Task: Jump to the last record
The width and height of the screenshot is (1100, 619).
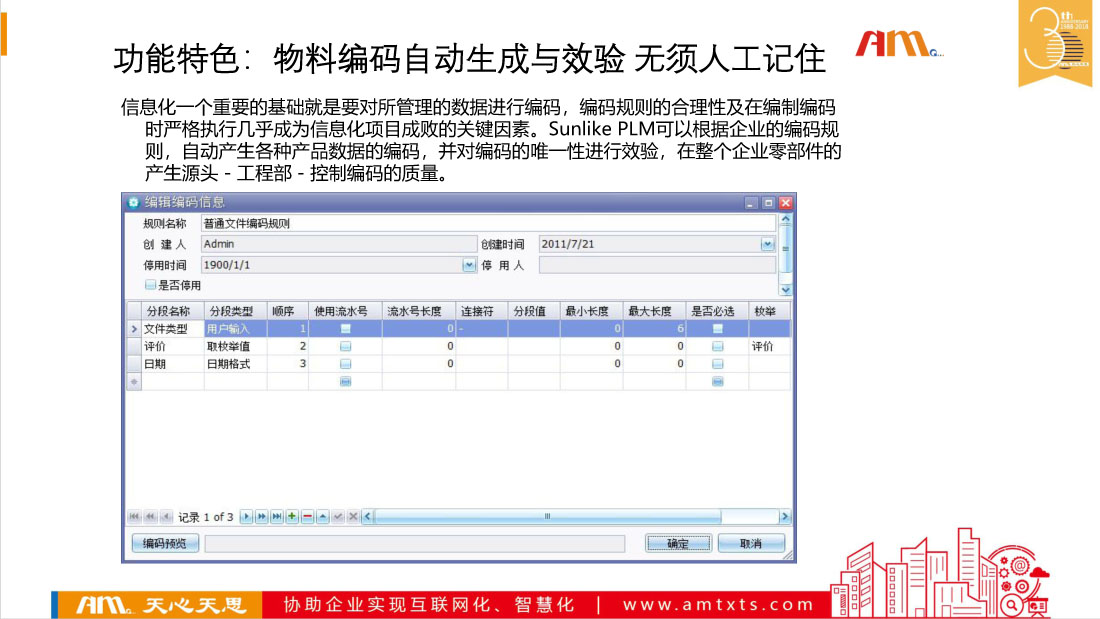Action: point(277,517)
